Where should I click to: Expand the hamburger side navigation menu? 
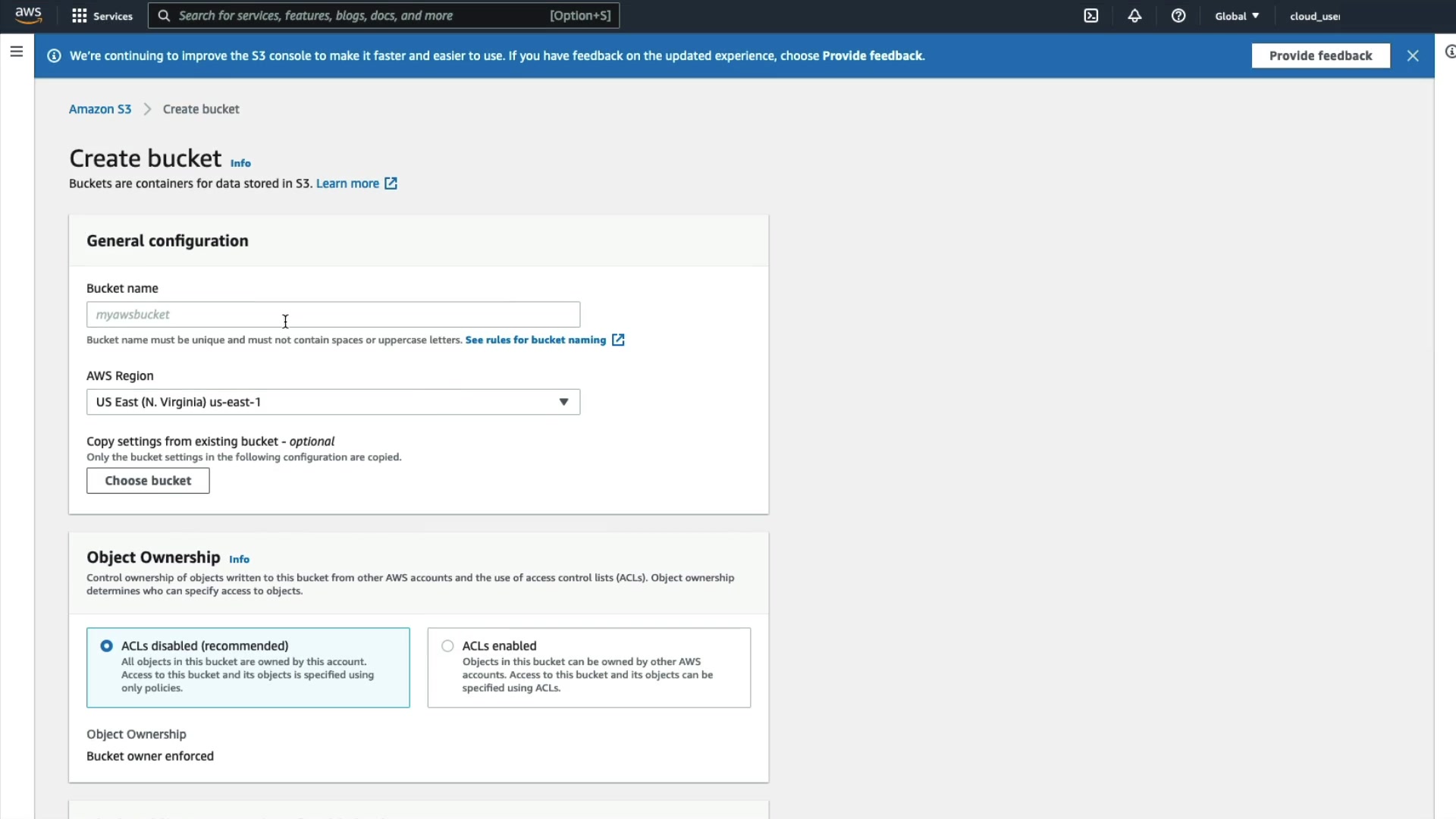17,52
